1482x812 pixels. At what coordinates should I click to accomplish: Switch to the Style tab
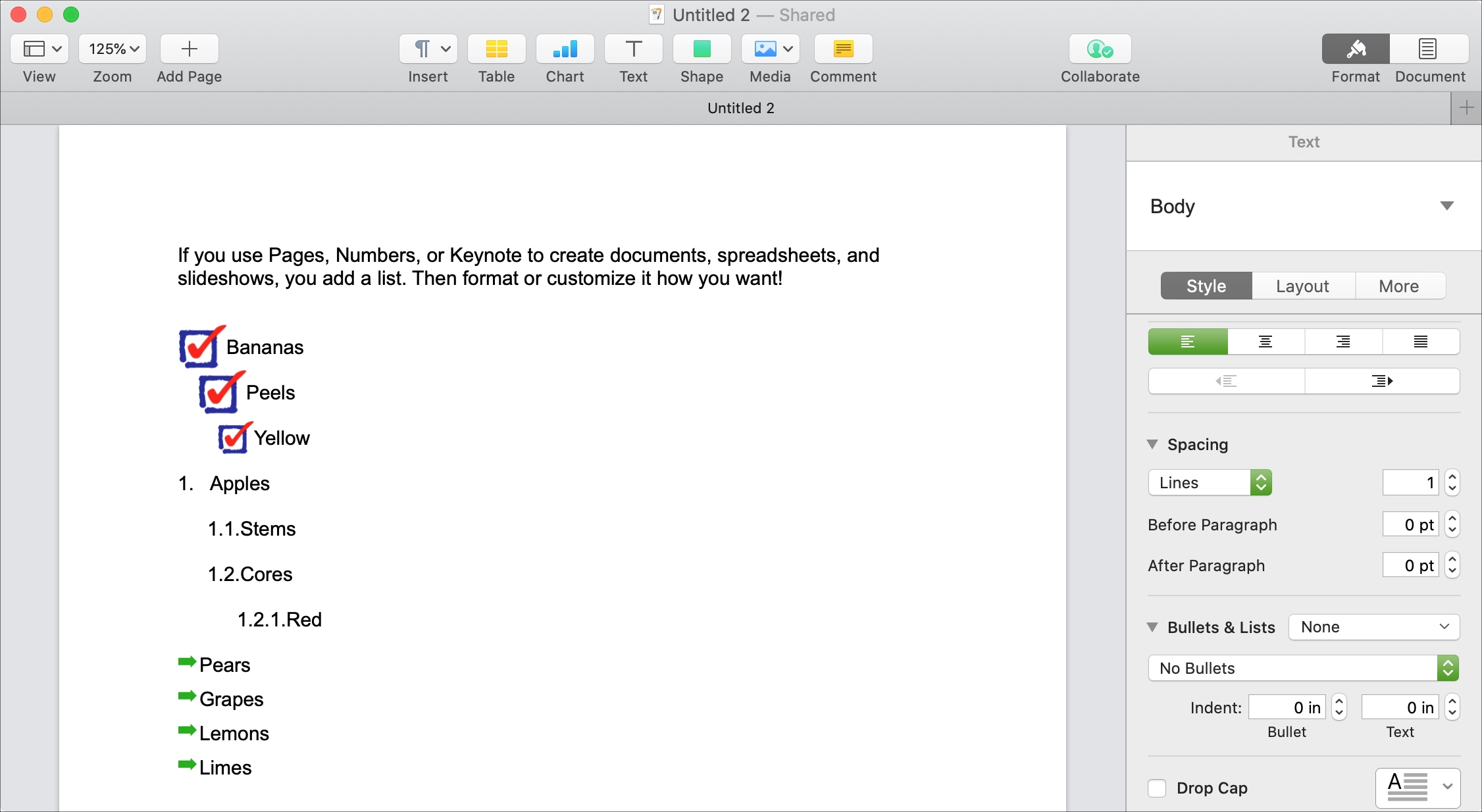pos(1206,286)
